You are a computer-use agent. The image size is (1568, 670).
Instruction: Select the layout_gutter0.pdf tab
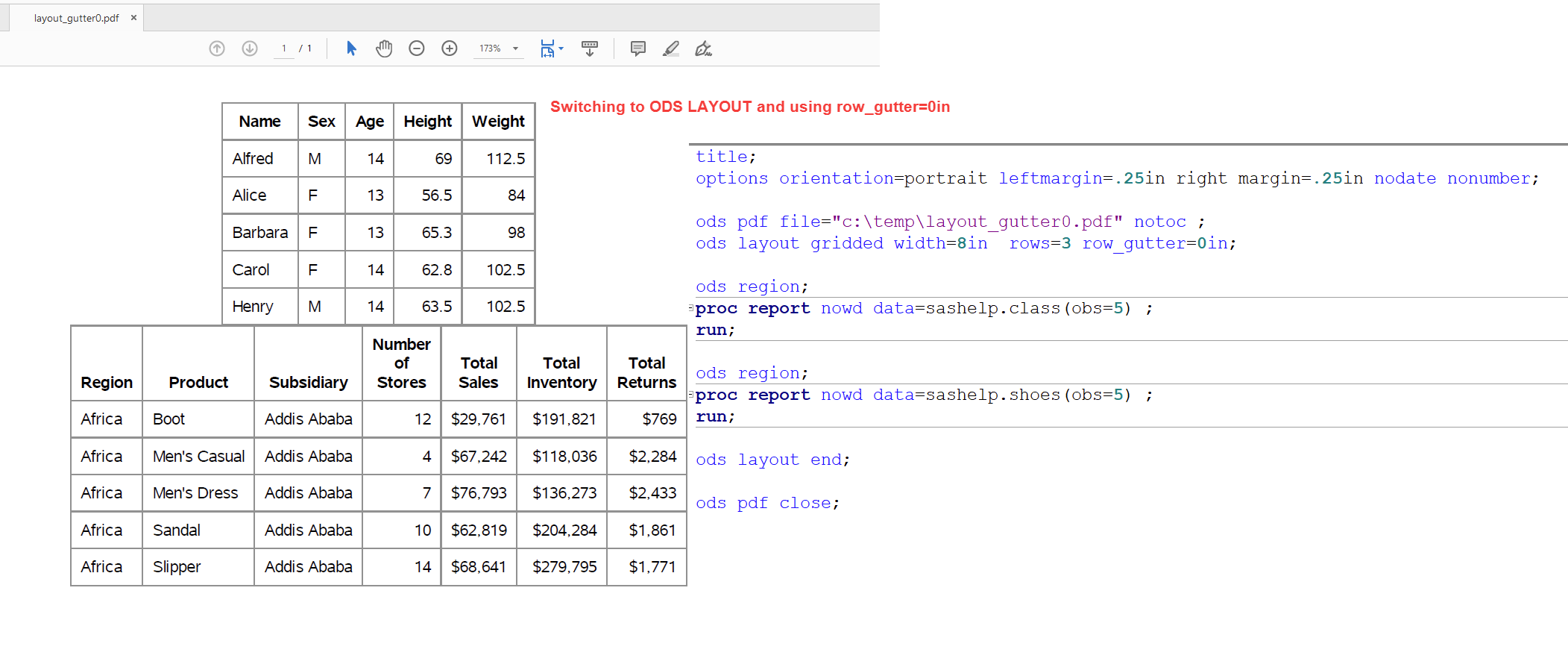coord(76,18)
